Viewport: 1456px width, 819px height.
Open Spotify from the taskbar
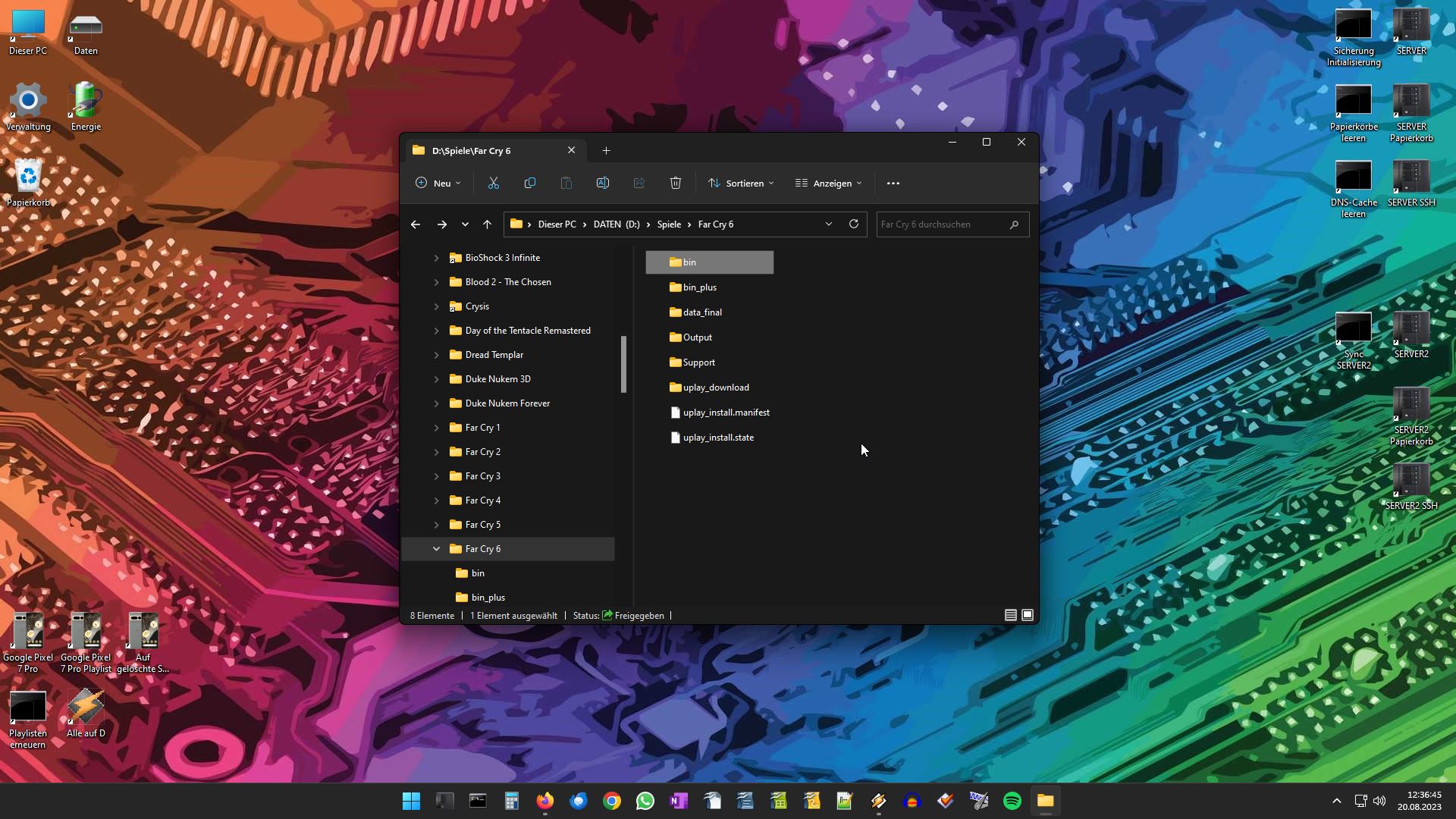[1012, 801]
